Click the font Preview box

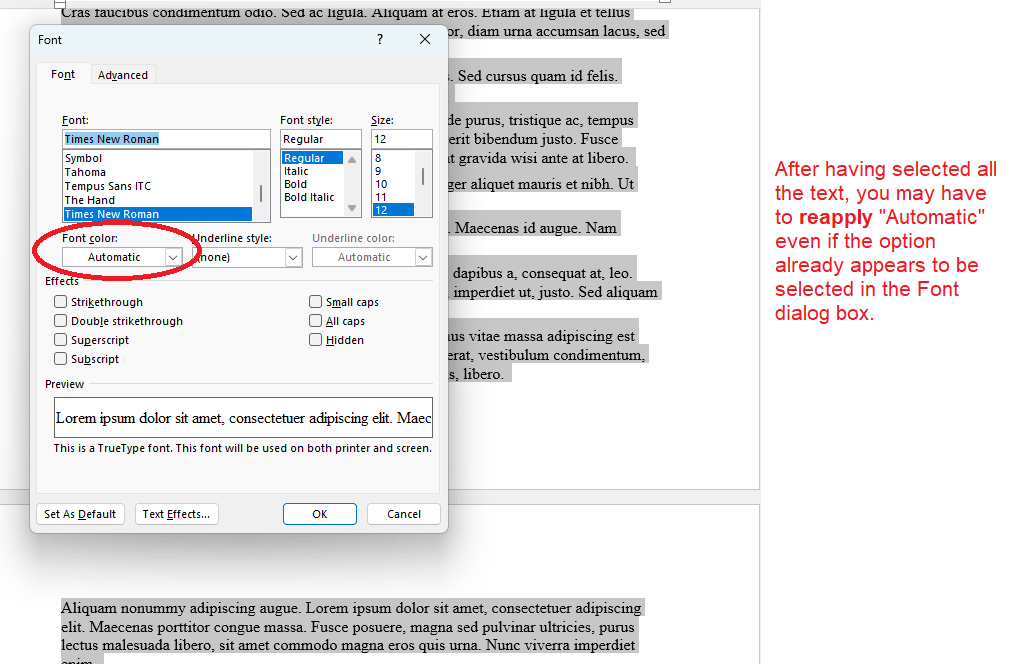tap(243, 418)
